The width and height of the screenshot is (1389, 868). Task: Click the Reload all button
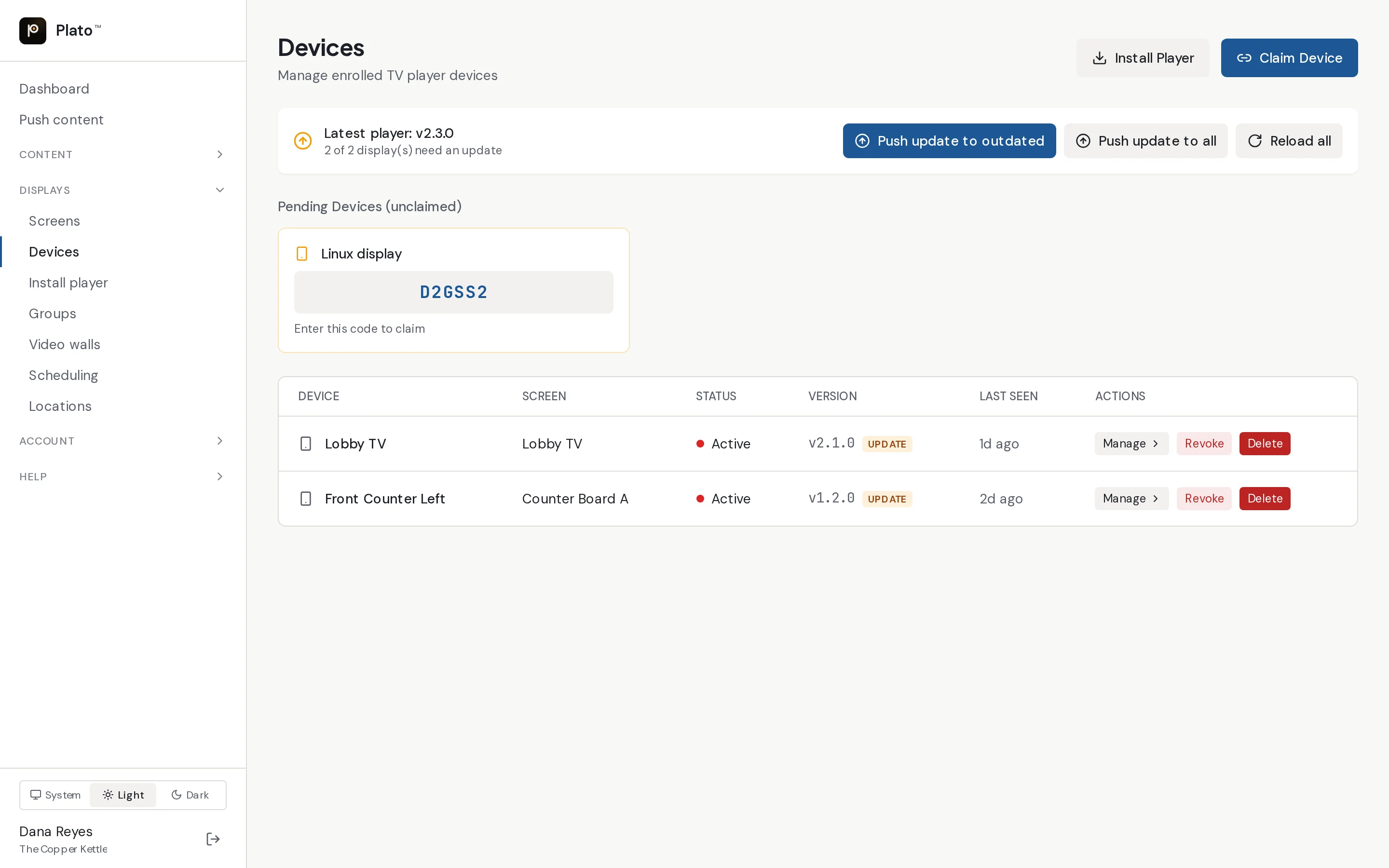pos(1289,141)
